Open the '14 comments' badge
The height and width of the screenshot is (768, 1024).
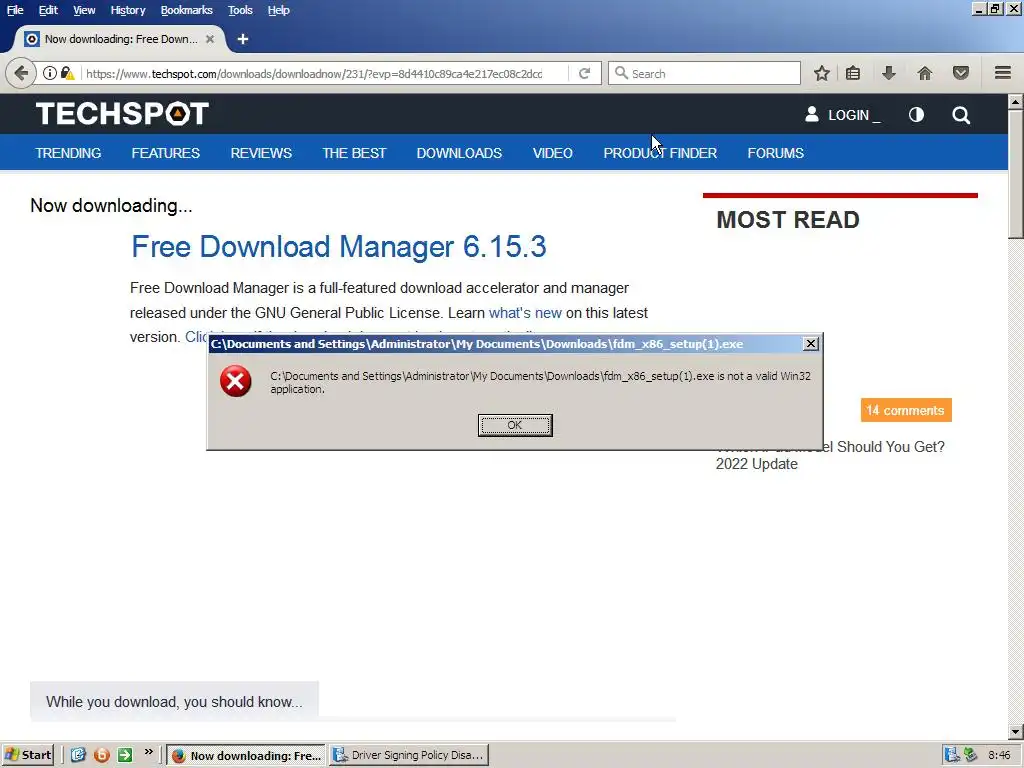click(906, 410)
